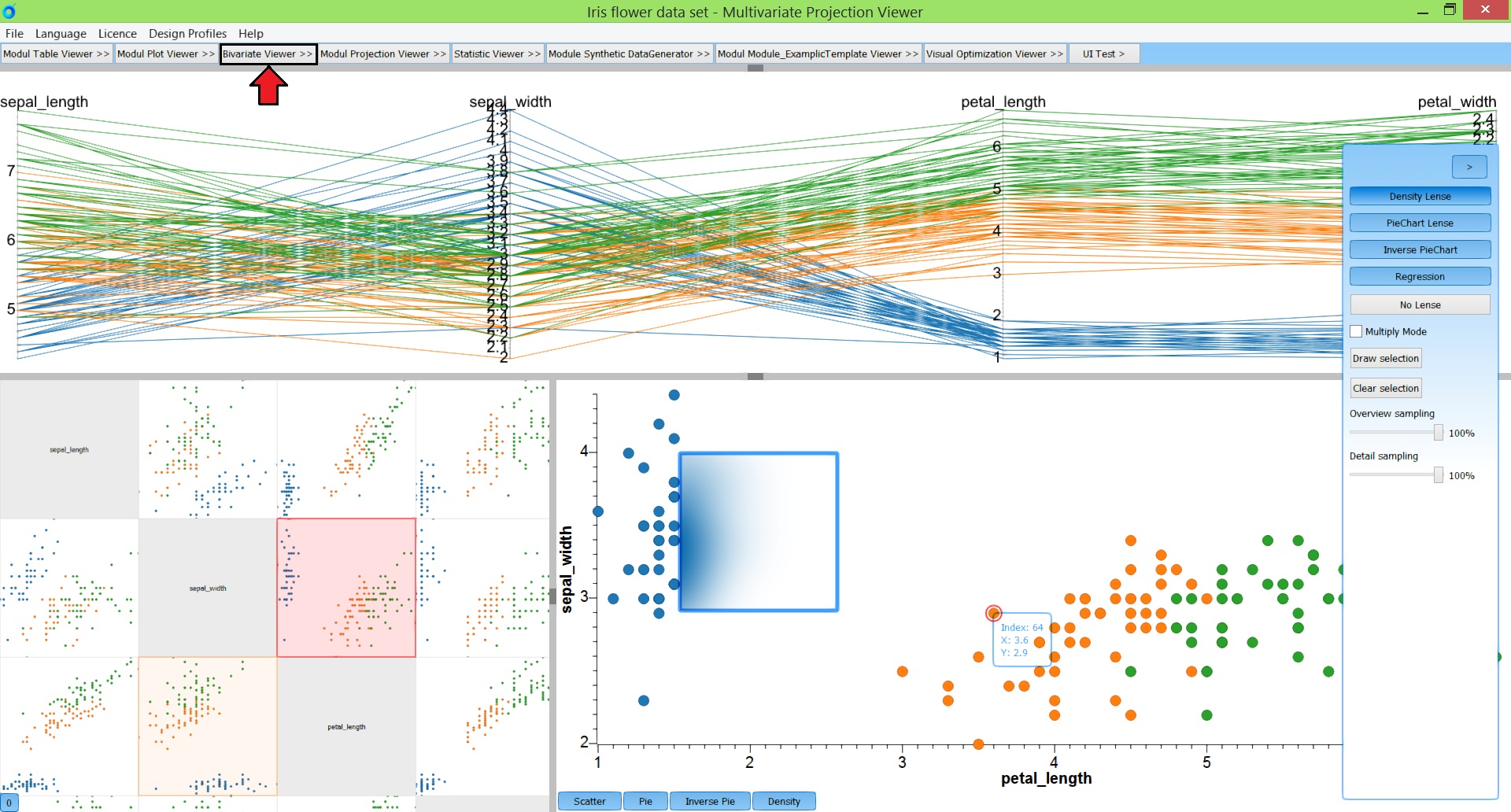Activate the PieChart Lense

point(1420,223)
